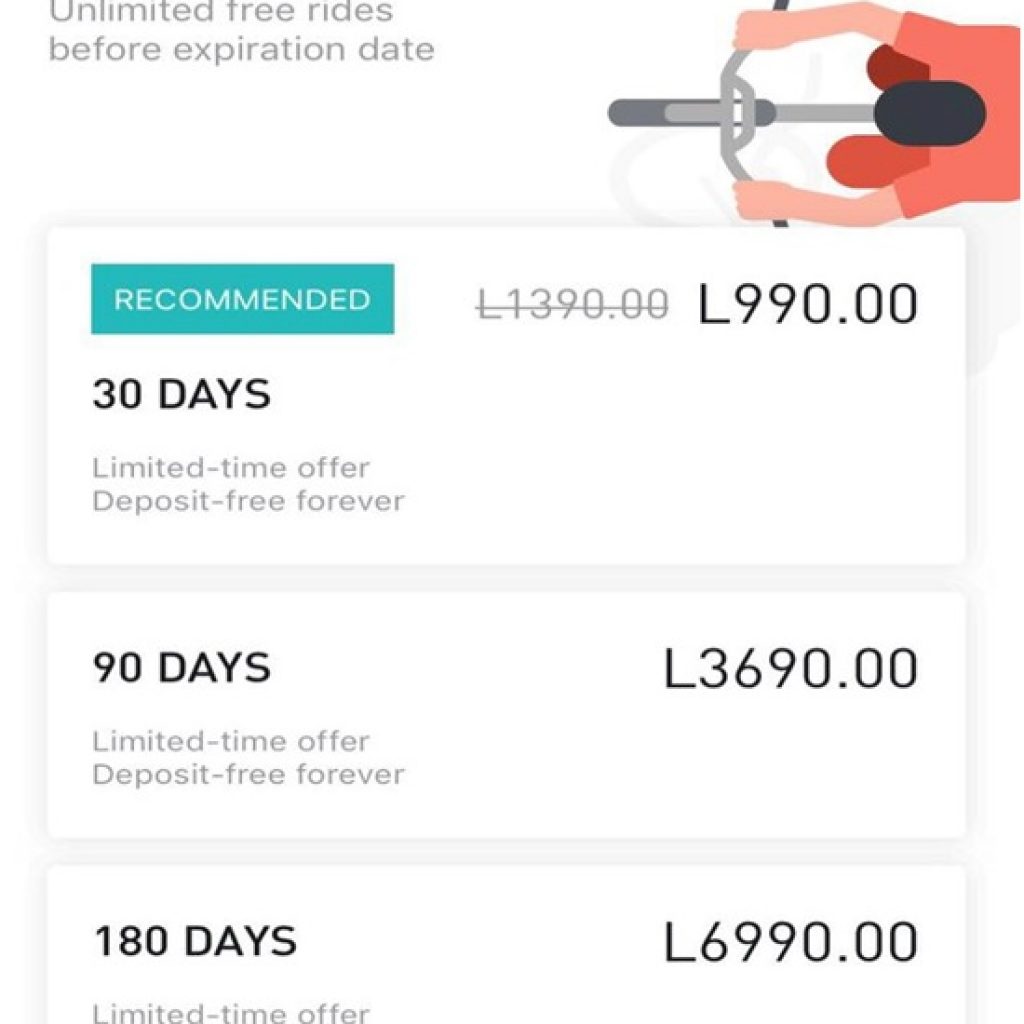The height and width of the screenshot is (1024, 1024).
Task: Tap the L3690.00 price
Action: pos(790,669)
